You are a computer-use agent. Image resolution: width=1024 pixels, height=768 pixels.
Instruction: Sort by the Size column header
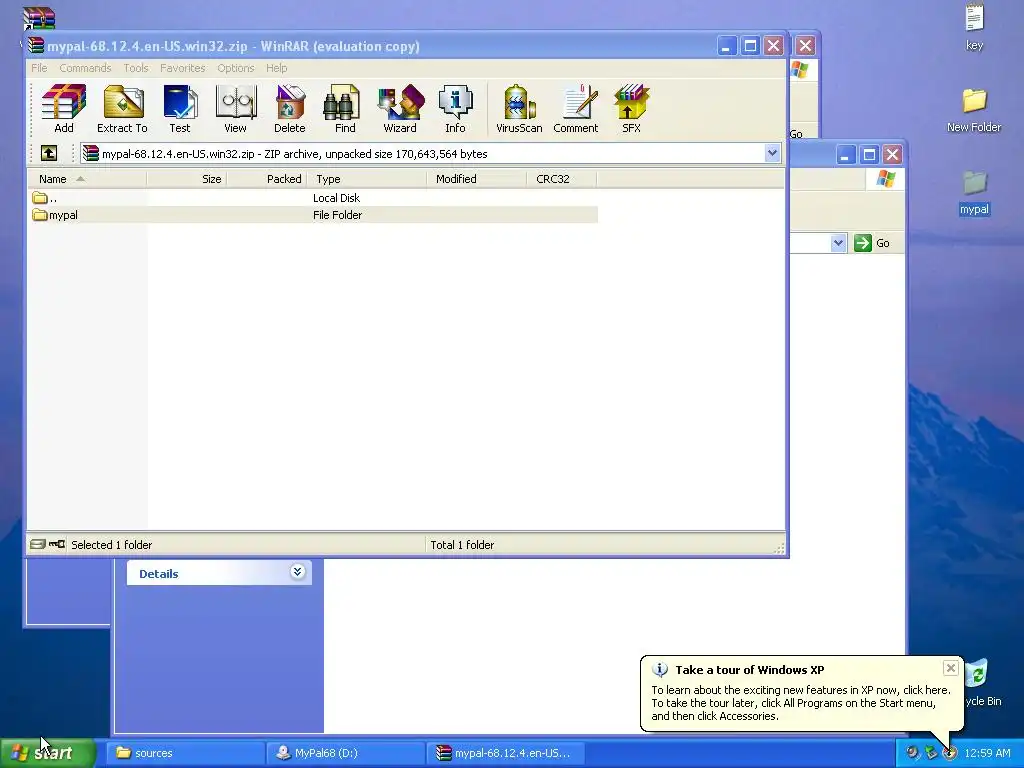(187, 179)
